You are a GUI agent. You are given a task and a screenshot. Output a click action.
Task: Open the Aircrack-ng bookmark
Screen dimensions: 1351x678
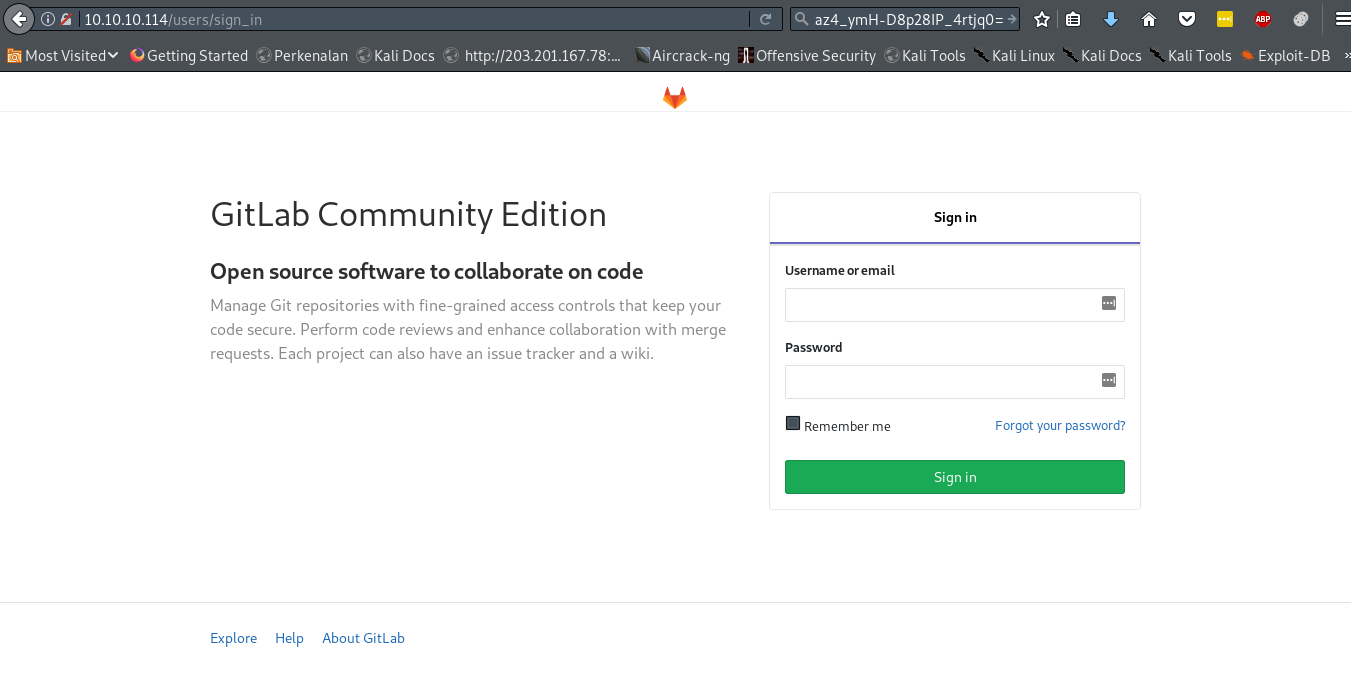coord(682,56)
